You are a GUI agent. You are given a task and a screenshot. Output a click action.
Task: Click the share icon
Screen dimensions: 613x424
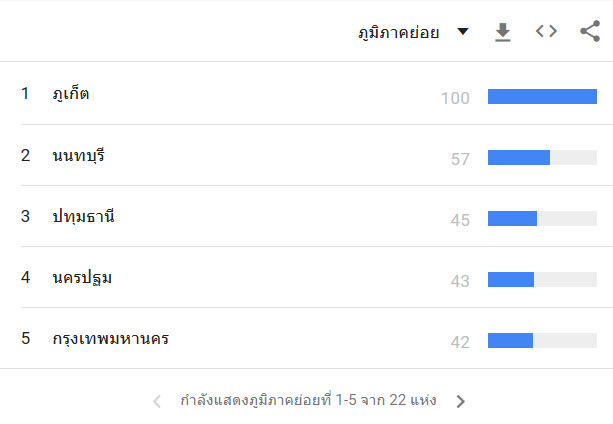click(590, 31)
